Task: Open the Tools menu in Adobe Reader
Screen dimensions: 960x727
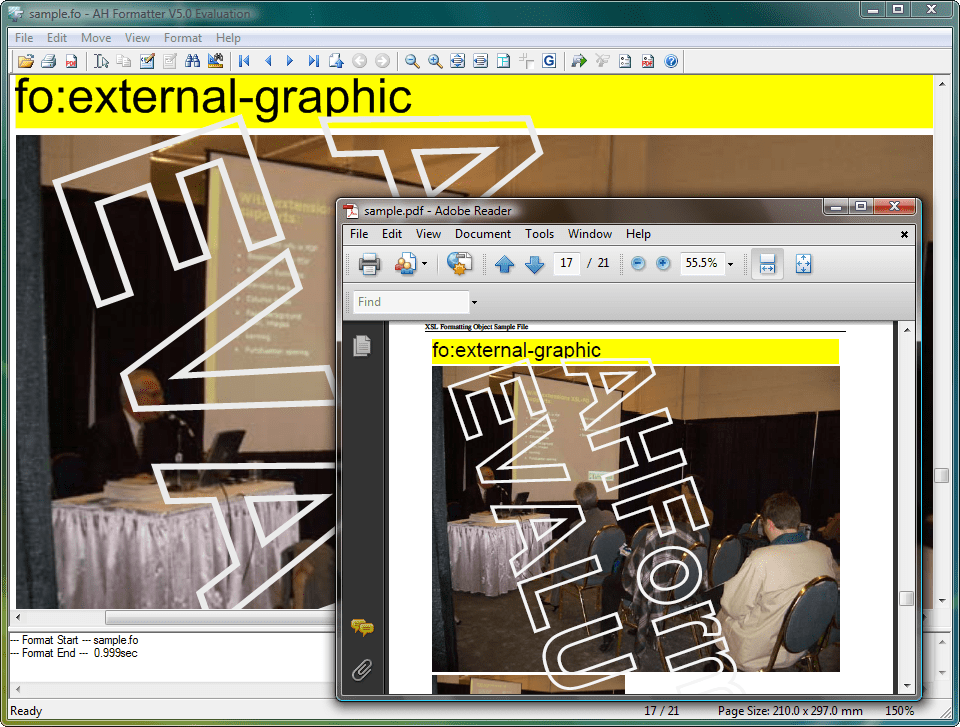Action: pyautogui.click(x=539, y=234)
